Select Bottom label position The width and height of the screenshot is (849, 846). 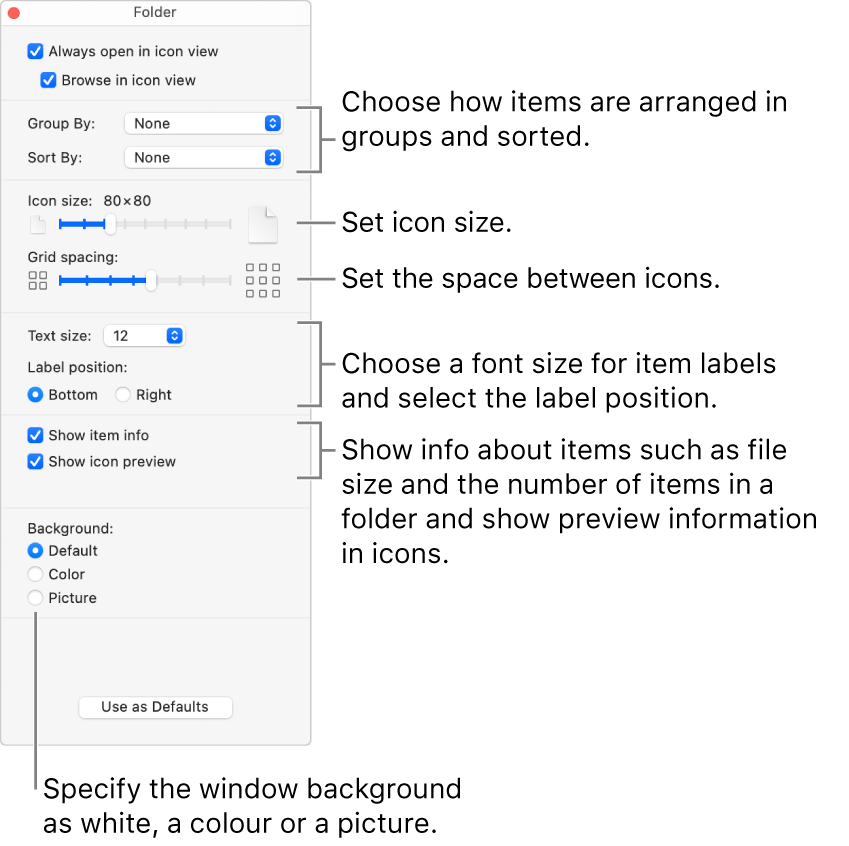pos(35,395)
